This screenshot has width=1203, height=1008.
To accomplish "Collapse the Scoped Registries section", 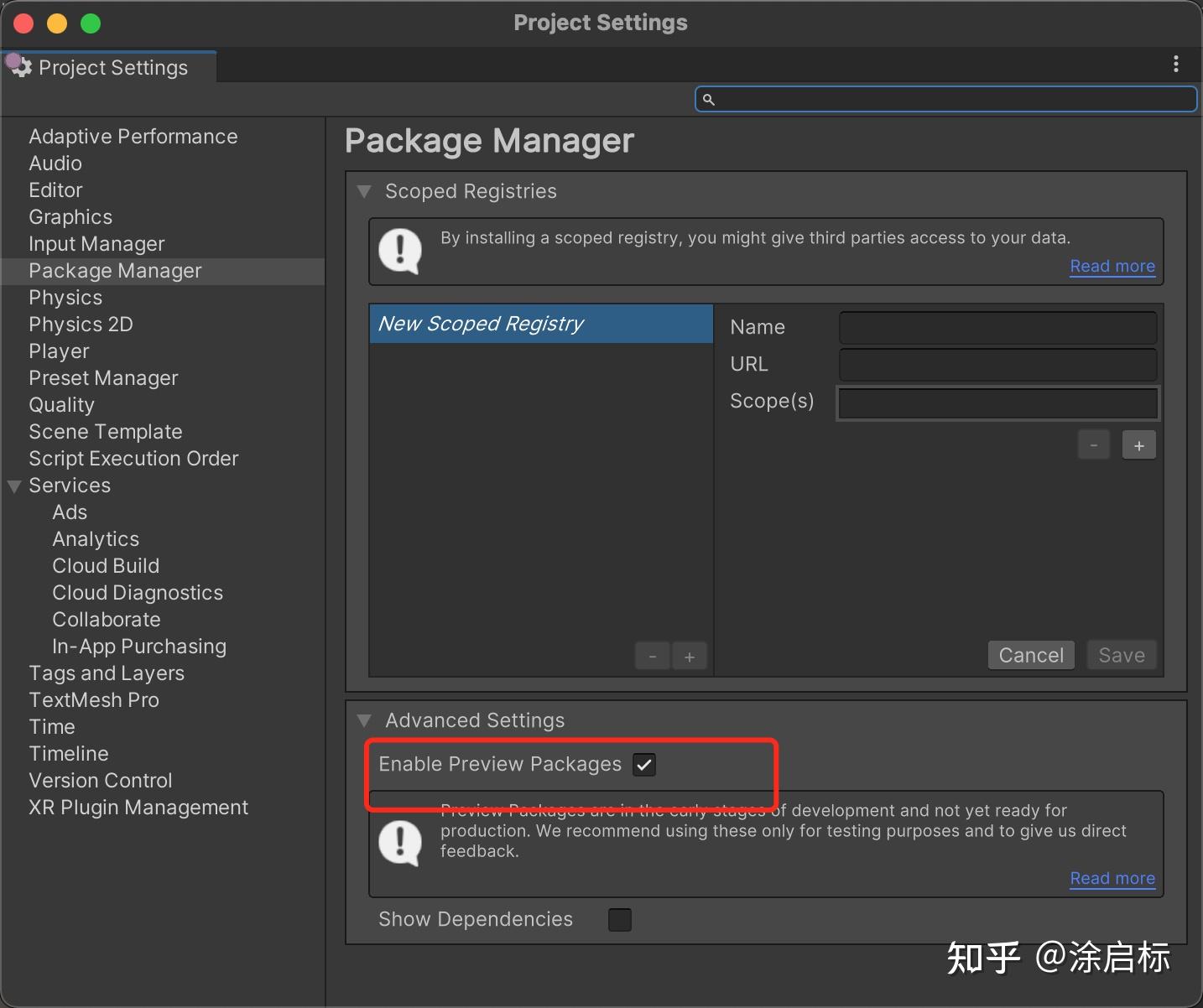I will tap(364, 191).
